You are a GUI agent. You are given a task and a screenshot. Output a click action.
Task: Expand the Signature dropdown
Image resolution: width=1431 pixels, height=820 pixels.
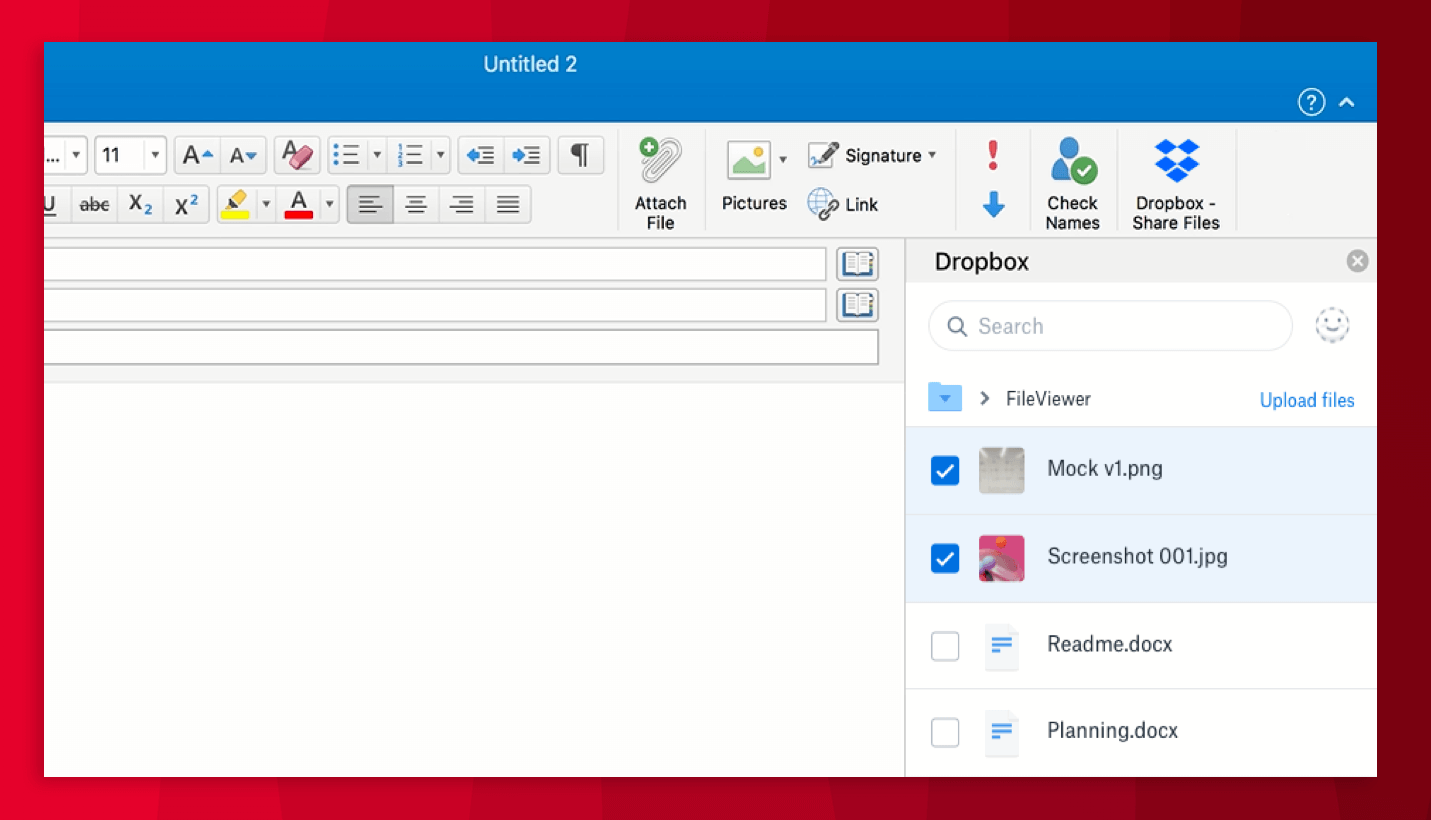(x=933, y=155)
